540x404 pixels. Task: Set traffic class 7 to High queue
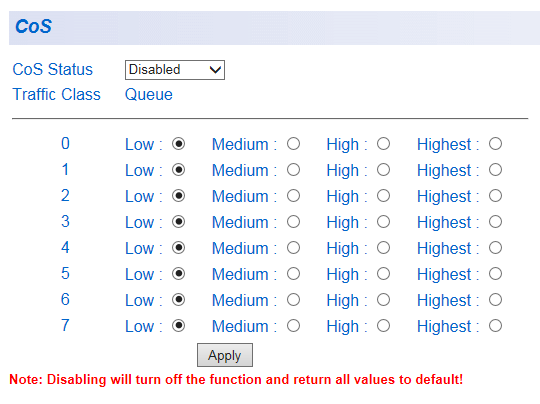coord(383,326)
